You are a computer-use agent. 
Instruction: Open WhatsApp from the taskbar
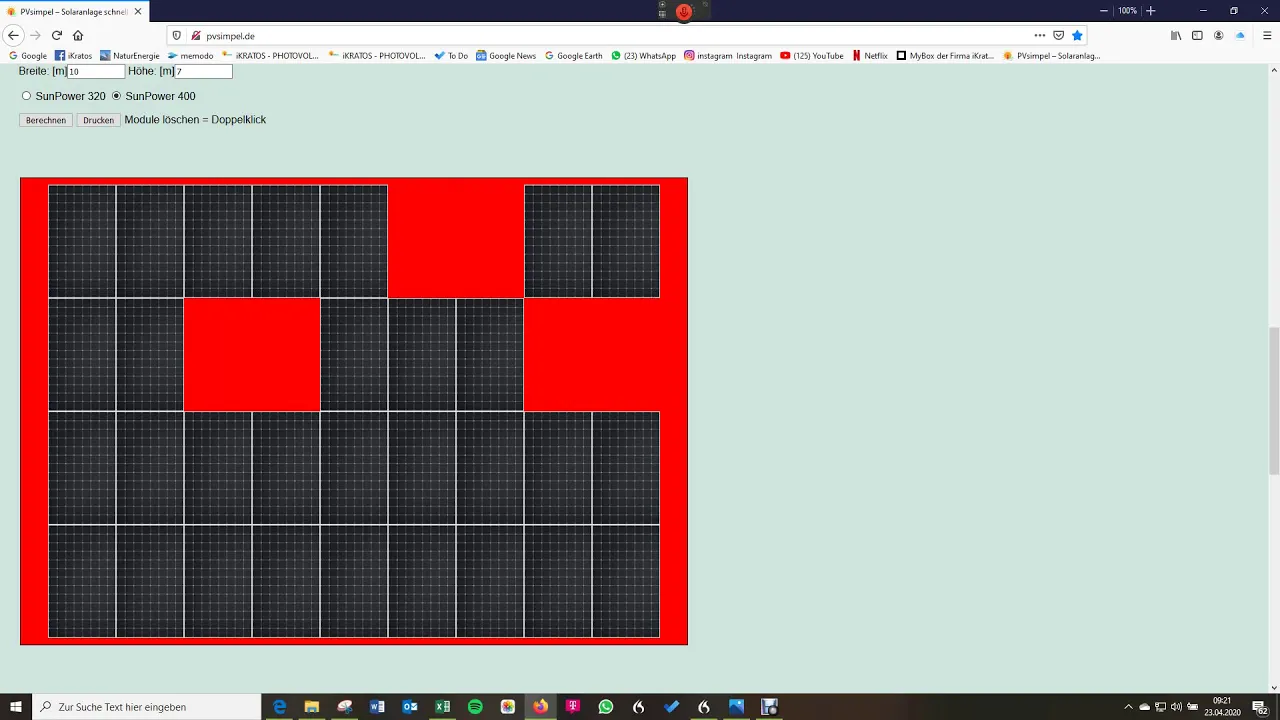pyautogui.click(x=606, y=706)
